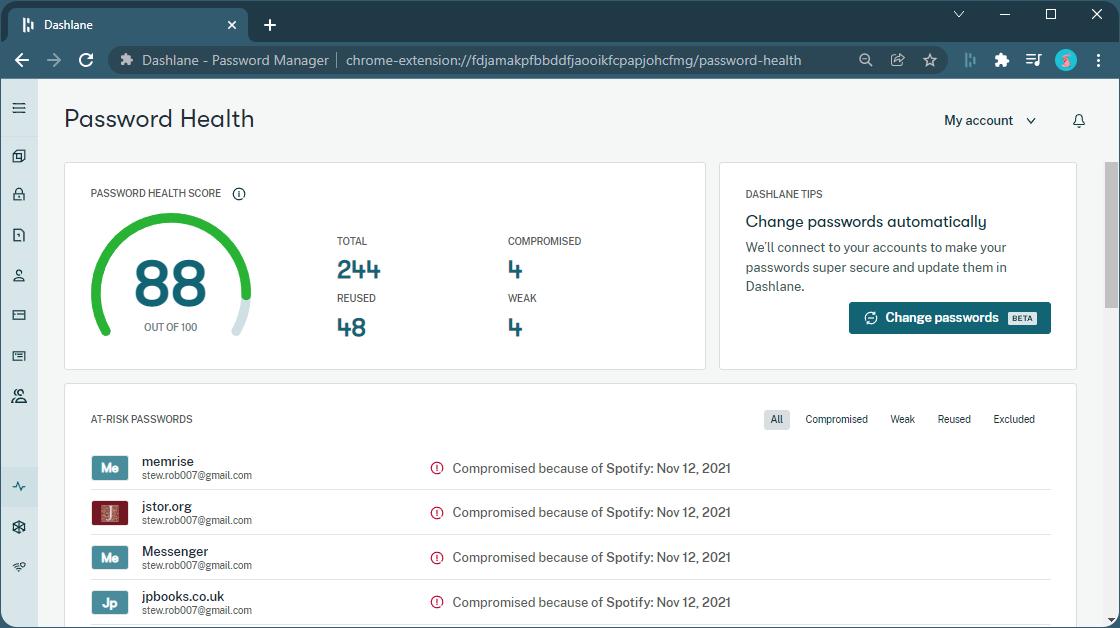
Task: Open the Extensions puzzle icon
Action: point(1001,60)
